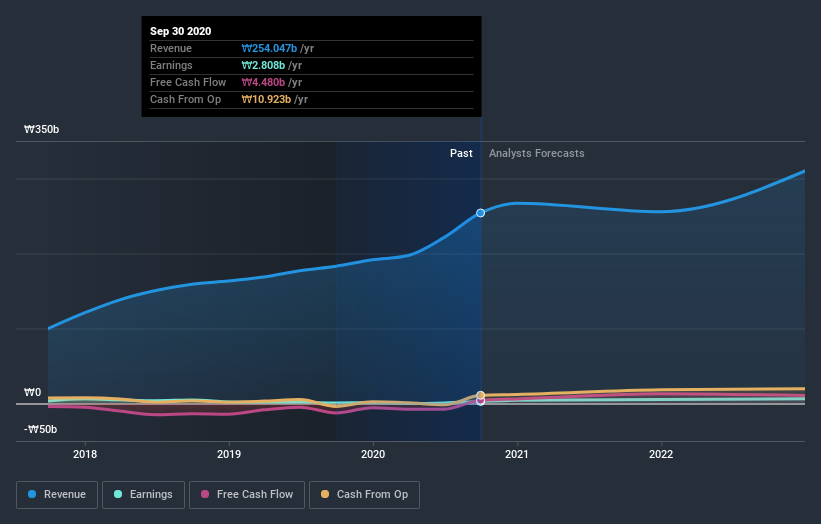Click the ₩2.808b earnings value

(x=263, y=65)
